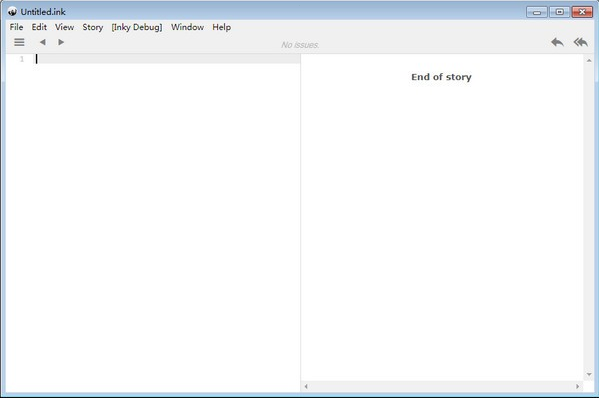
Task: Open the Window menu
Action: point(187,27)
